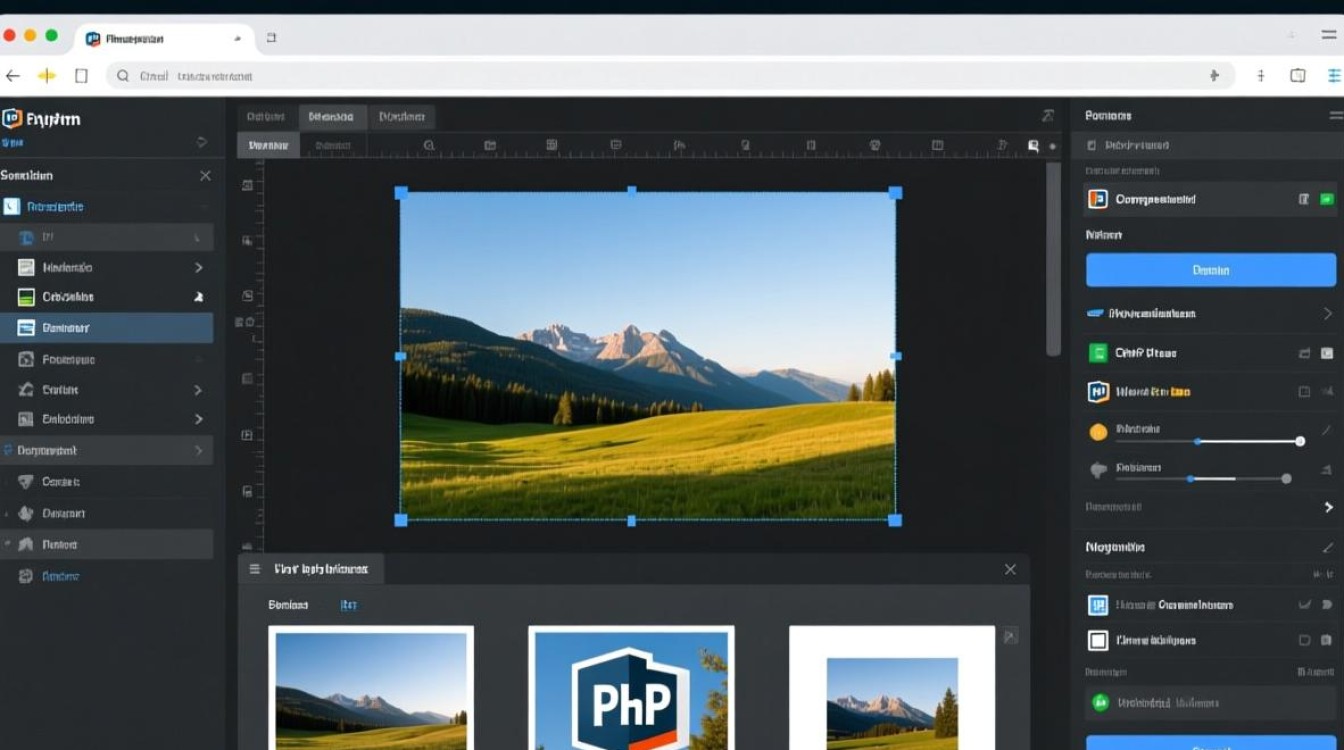Switch to the active middle tab above canvas
Image resolution: width=1344 pixels, height=750 pixels.
tap(331, 117)
